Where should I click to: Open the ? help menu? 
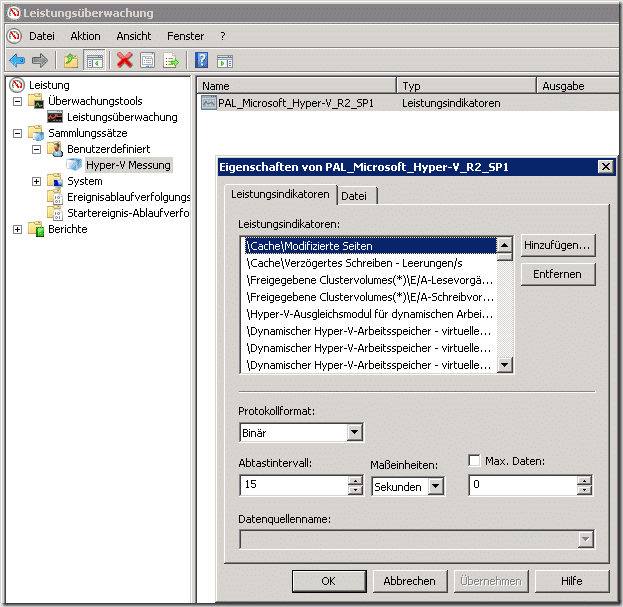[x=222, y=36]
